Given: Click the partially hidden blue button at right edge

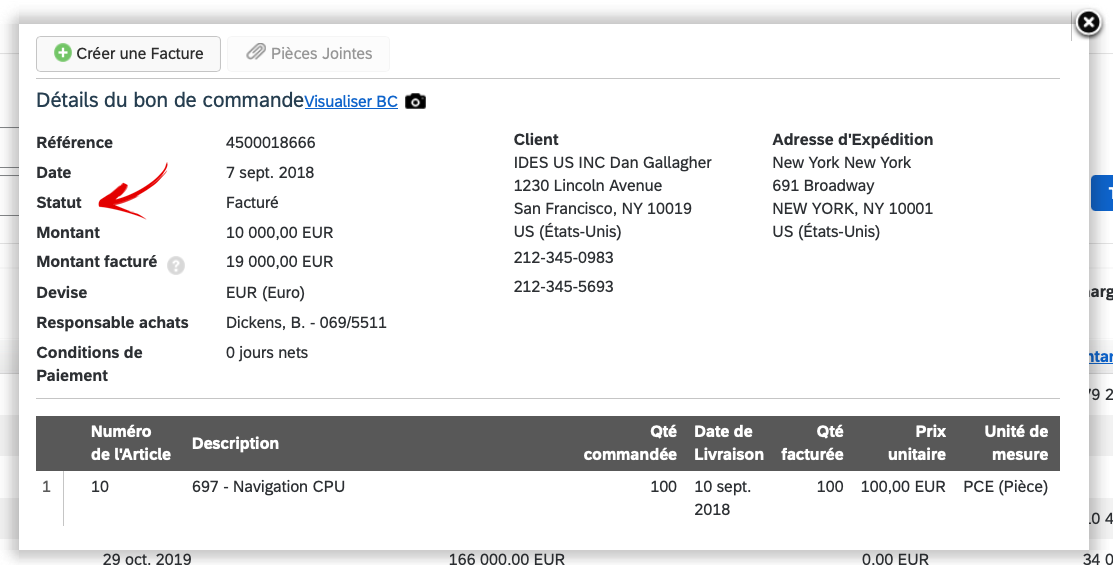Looking at the screenshot, I should point(1102,193).
